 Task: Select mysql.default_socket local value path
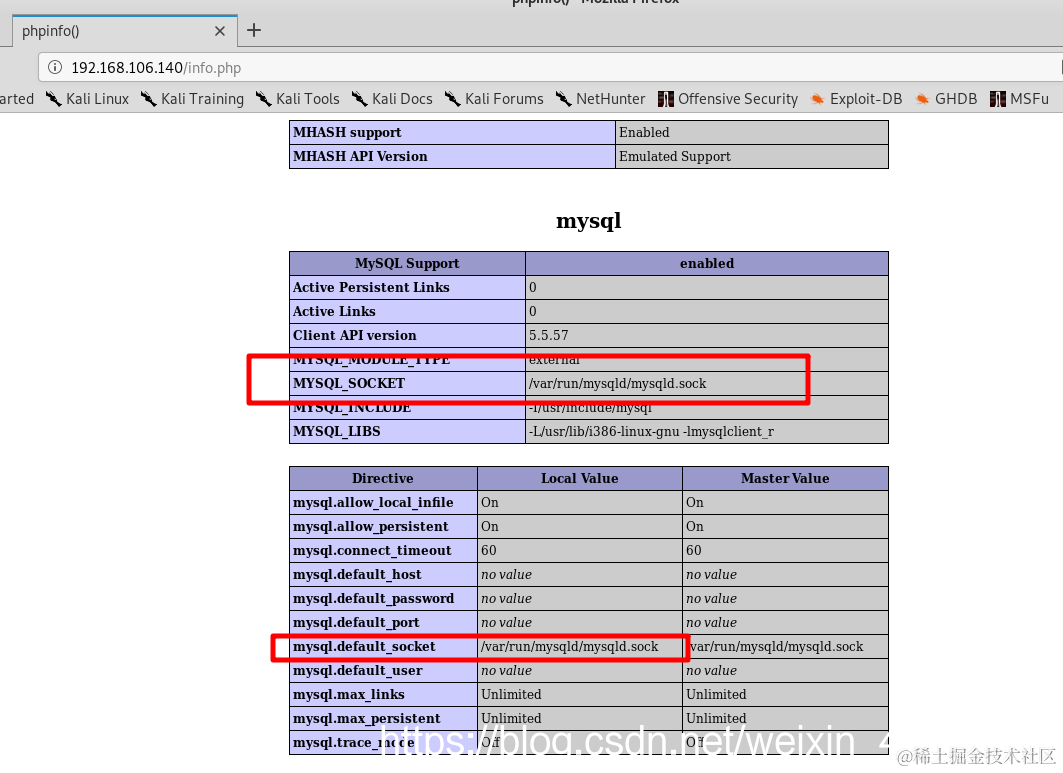[569, 647]
